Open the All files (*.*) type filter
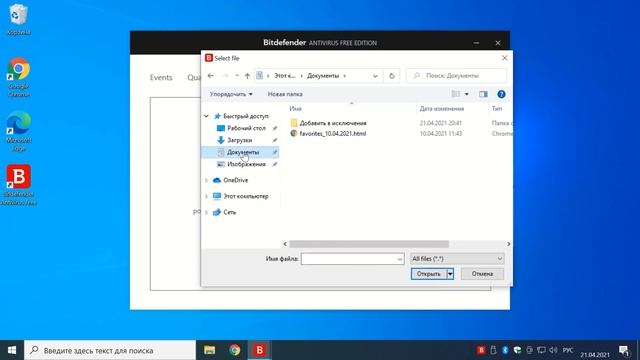This screenshot has width=640, height=360. (457, 259)
